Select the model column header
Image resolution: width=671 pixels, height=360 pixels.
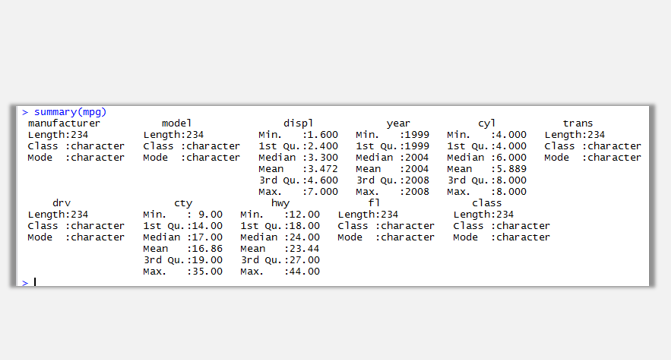pyautogui.click(x=176, y=123)
